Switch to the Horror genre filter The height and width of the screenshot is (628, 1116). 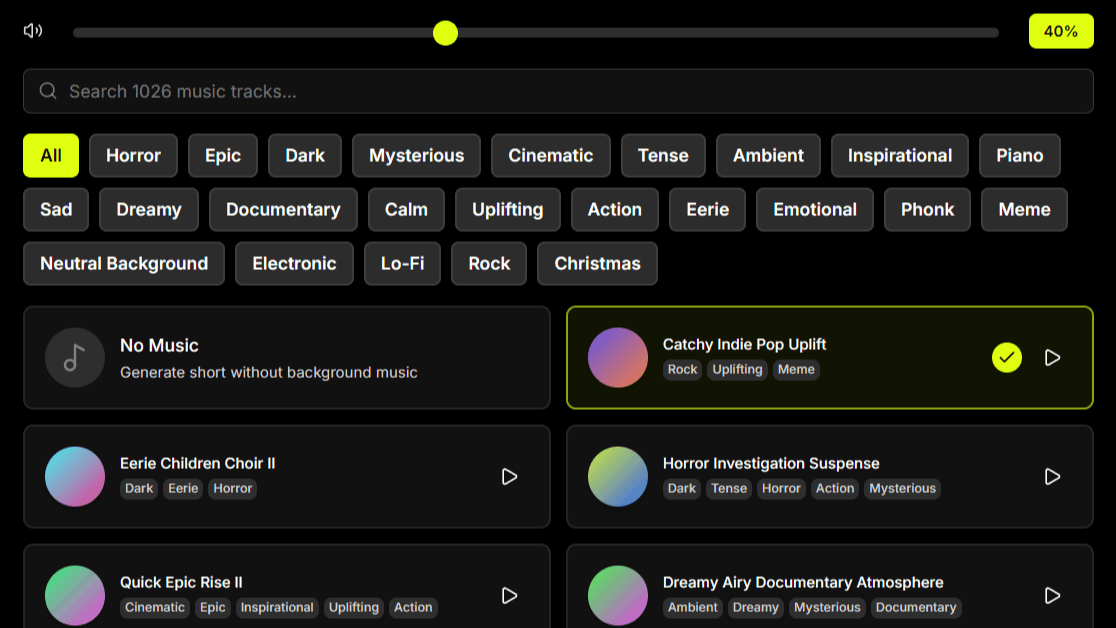133,155
